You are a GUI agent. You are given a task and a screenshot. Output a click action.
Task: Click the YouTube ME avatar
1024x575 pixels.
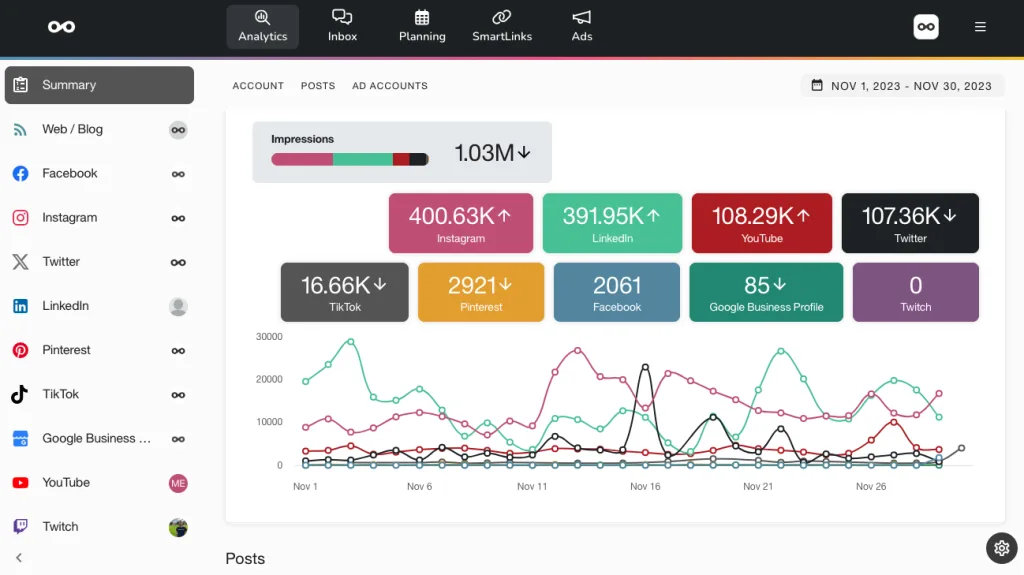coord(178,484)
